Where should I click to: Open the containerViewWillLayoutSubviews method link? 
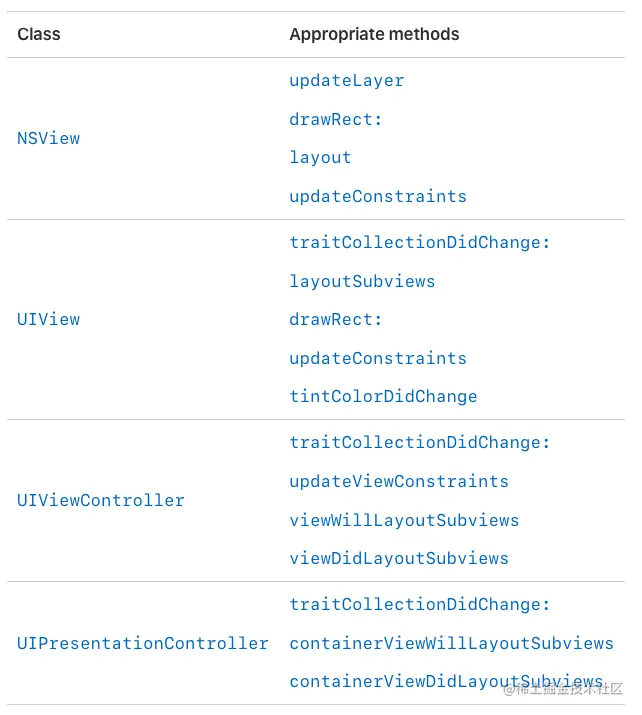pyautogui.click(x=451, y=643)
